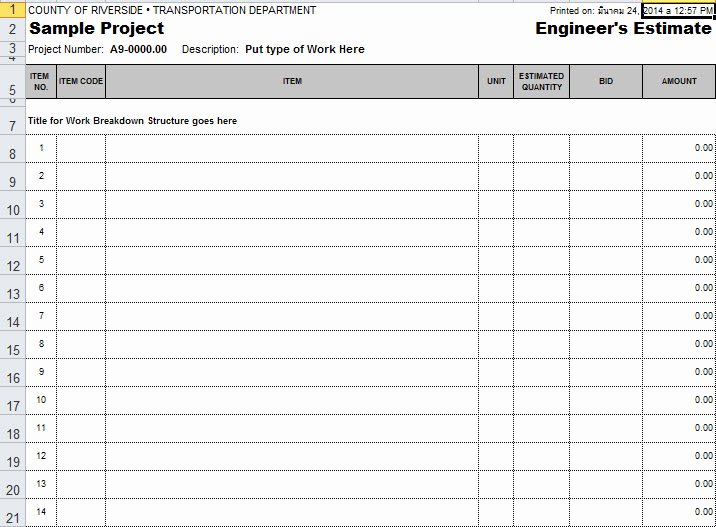Image resolution: width=716 pixels, height=527 pixels.
Task: Select the Work Breakdown Structure title cell
Action: (132, 121)
